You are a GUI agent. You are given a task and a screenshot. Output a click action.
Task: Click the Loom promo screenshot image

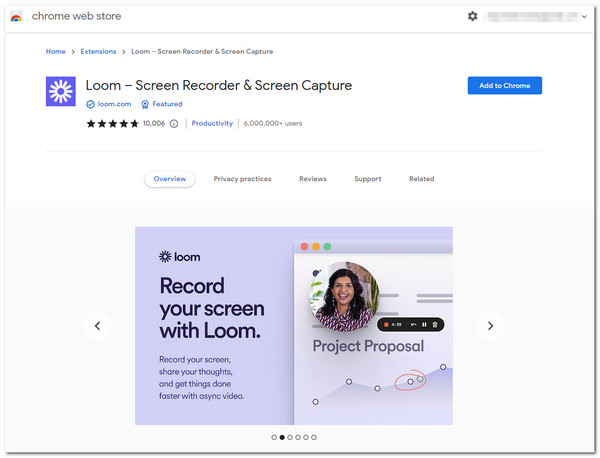pos(294,326)
